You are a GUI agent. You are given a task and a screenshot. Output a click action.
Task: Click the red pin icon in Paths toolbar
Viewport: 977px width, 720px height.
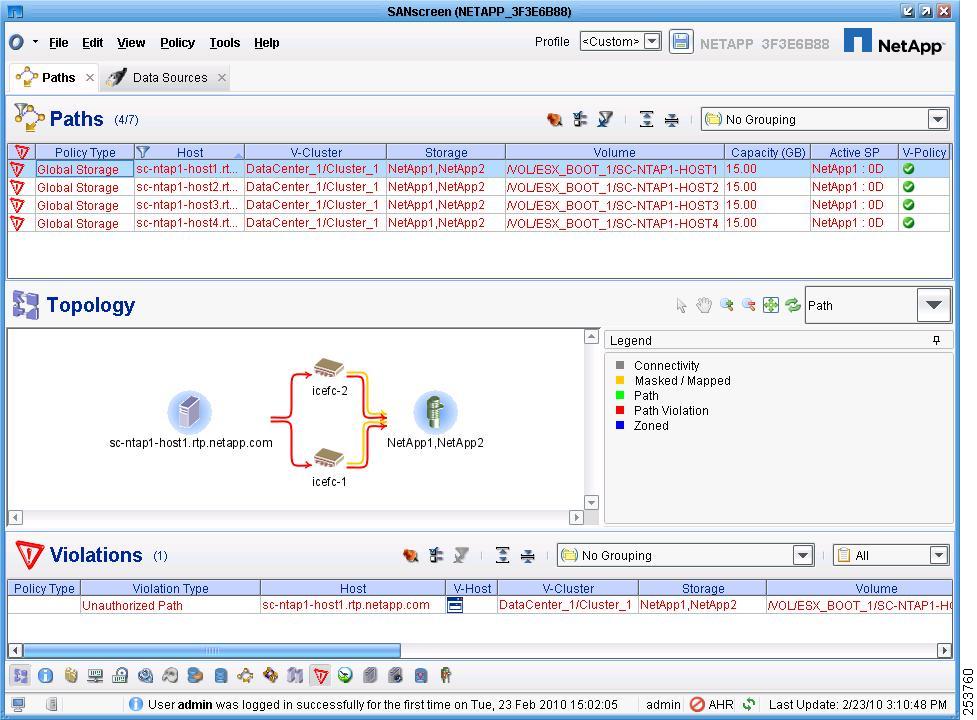point(554,119)
